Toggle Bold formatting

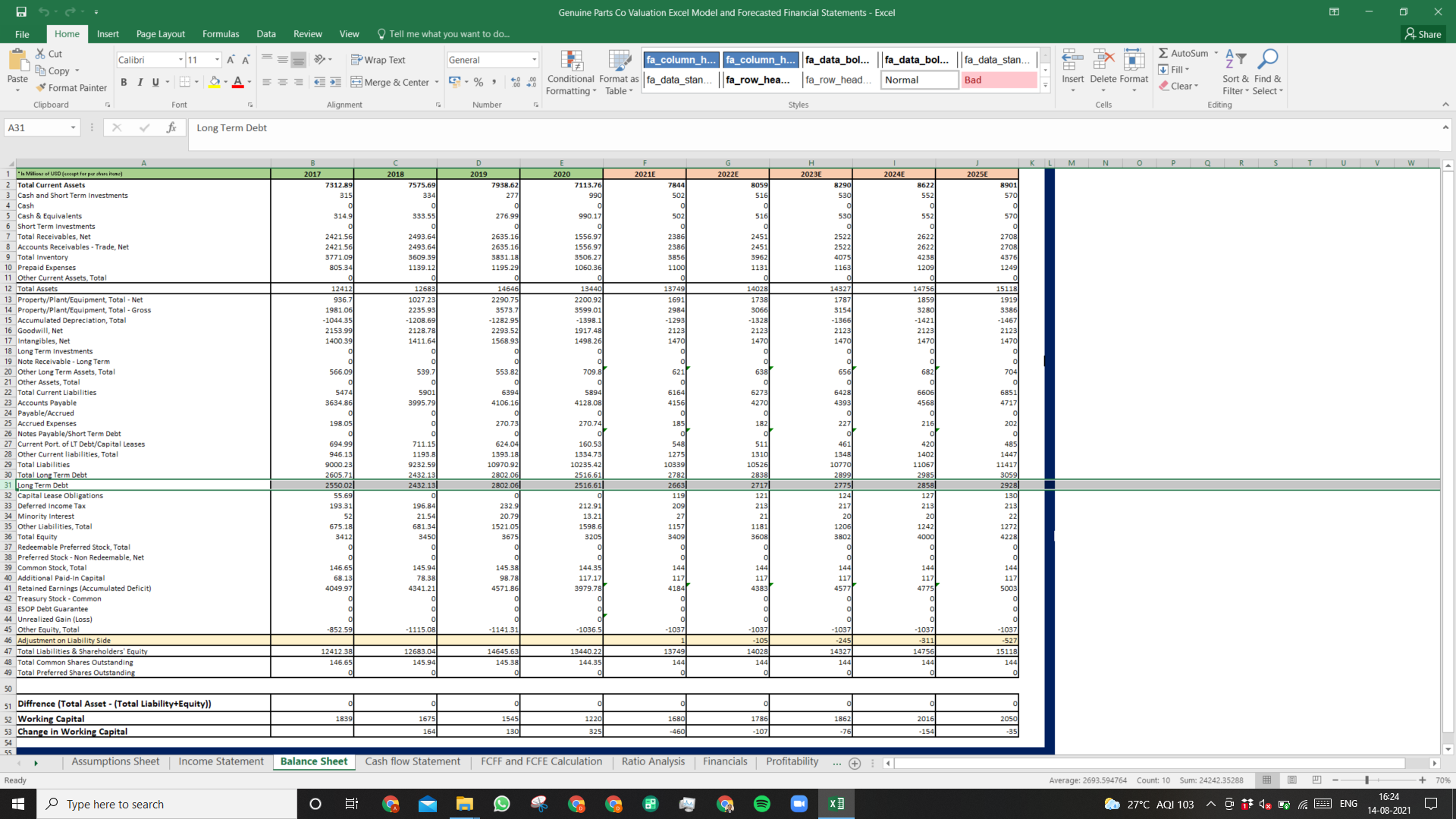pos(124,82)
